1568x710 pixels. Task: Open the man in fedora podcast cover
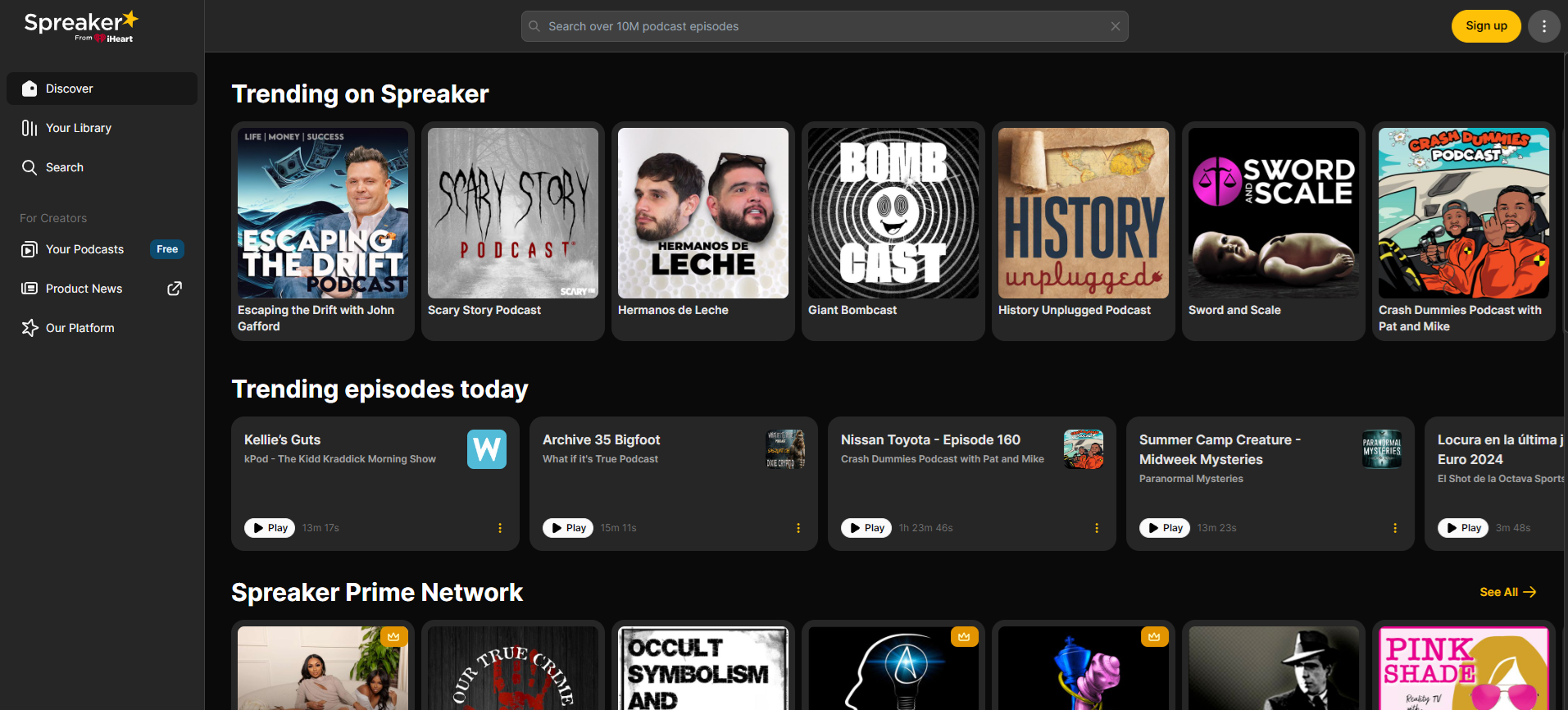1274,668
